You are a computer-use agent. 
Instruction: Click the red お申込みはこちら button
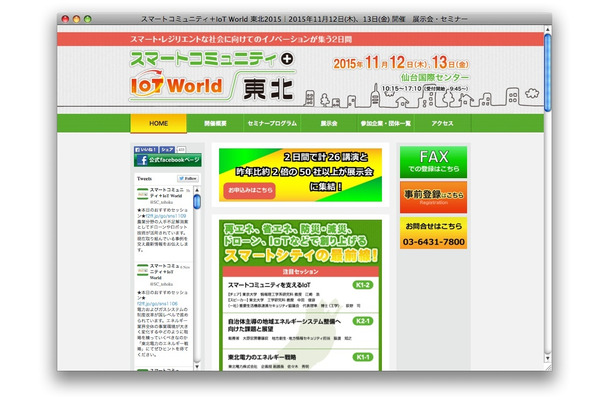click(x=249, y=190)
